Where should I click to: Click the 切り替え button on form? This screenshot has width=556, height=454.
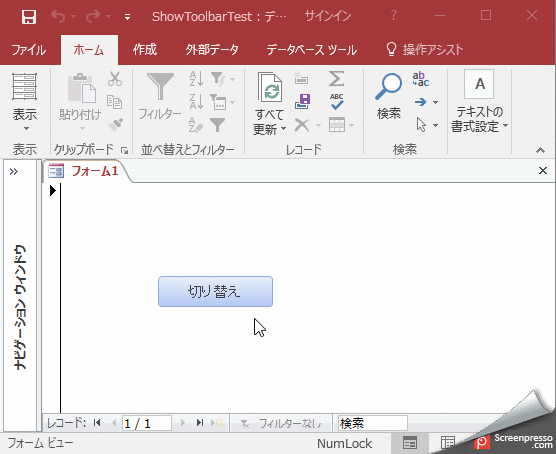coord(215,292)
